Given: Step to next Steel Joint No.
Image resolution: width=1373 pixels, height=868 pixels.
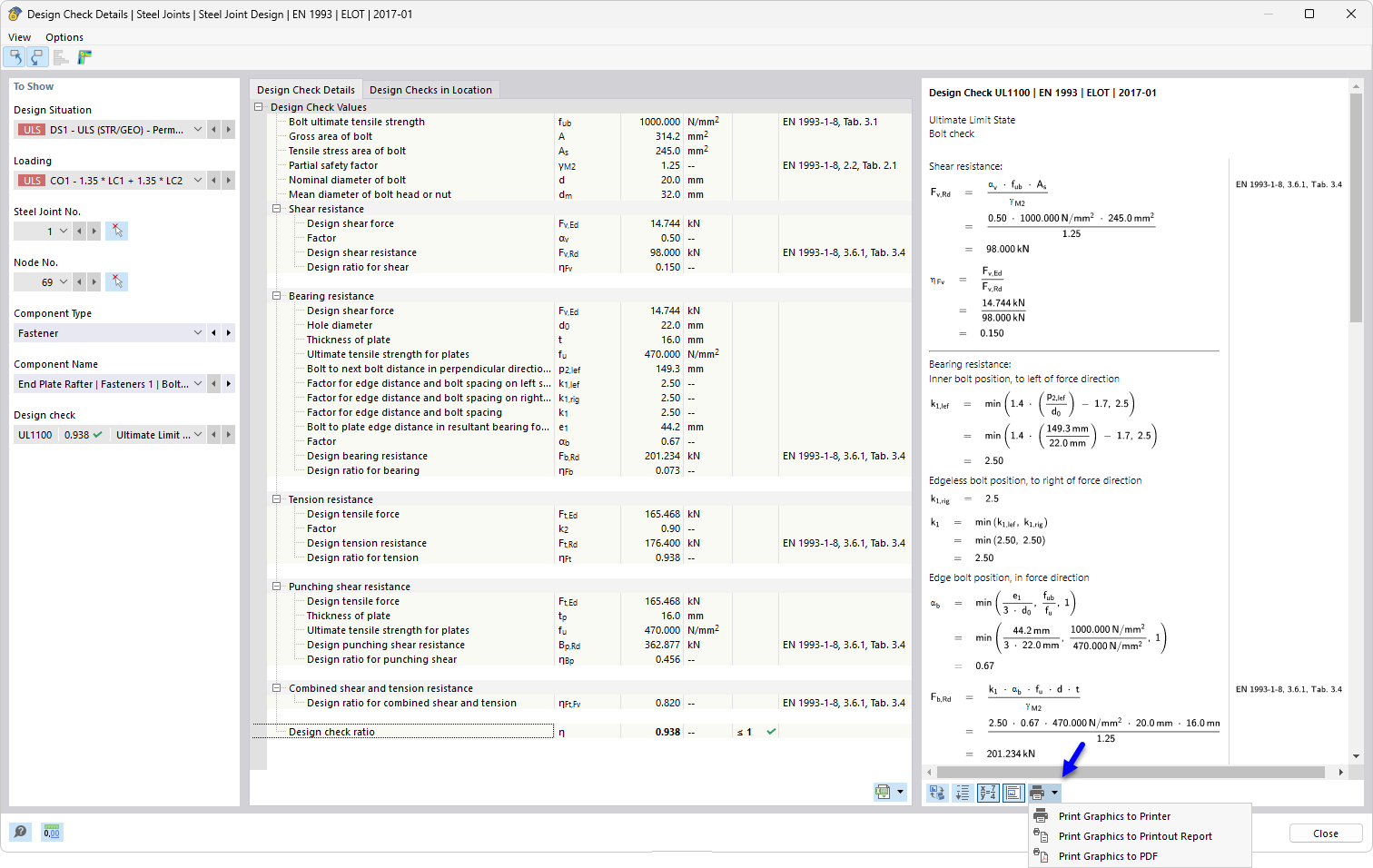Looking at the screenshot, I should (94, 232).
